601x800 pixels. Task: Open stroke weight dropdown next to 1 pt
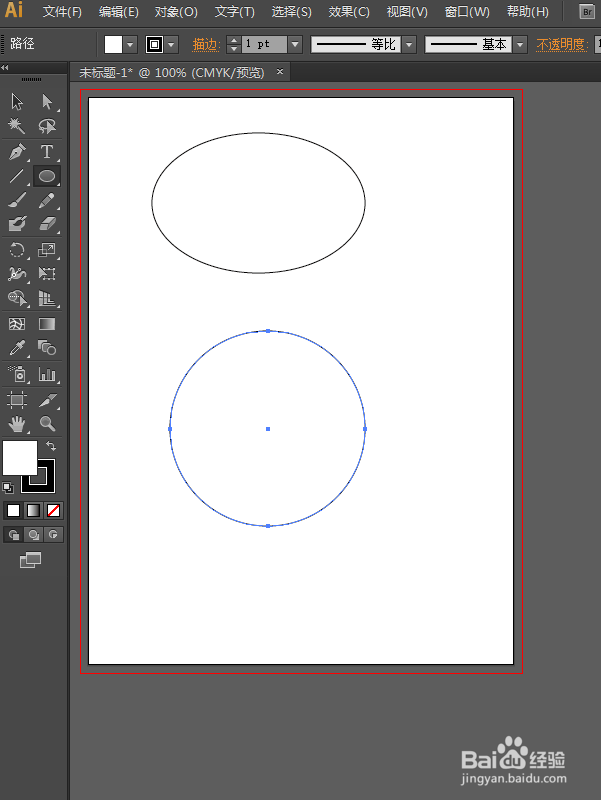295,44
